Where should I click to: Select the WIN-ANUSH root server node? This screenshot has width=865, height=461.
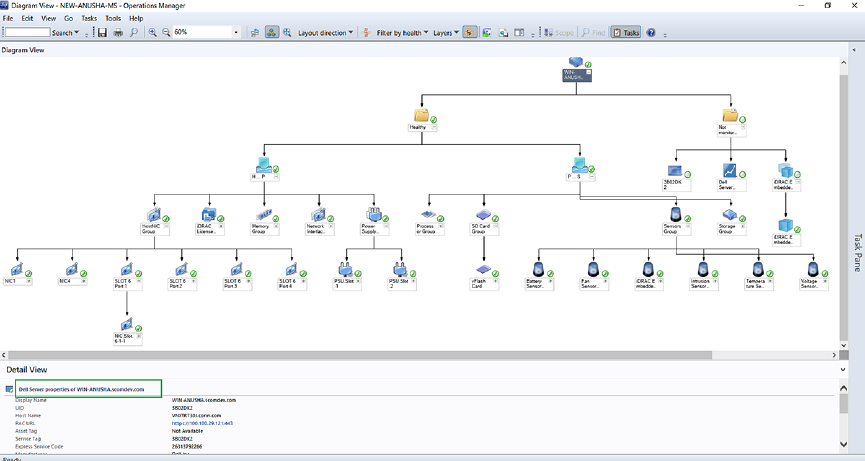coord(576,70)
